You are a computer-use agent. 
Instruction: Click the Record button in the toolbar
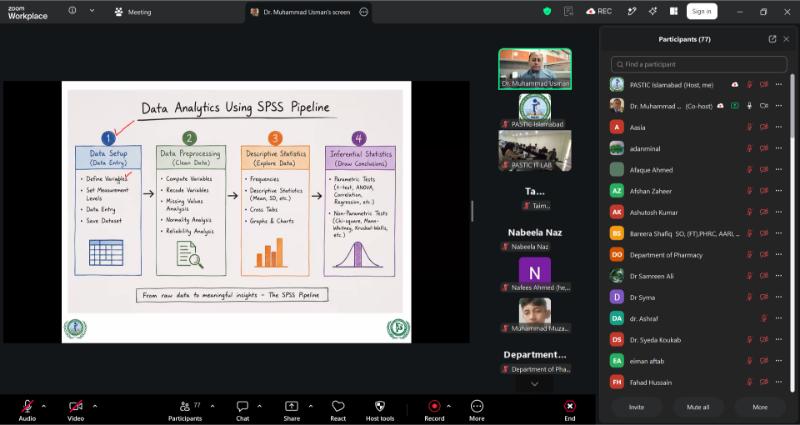pyautogui.click(x=434, y=411)
